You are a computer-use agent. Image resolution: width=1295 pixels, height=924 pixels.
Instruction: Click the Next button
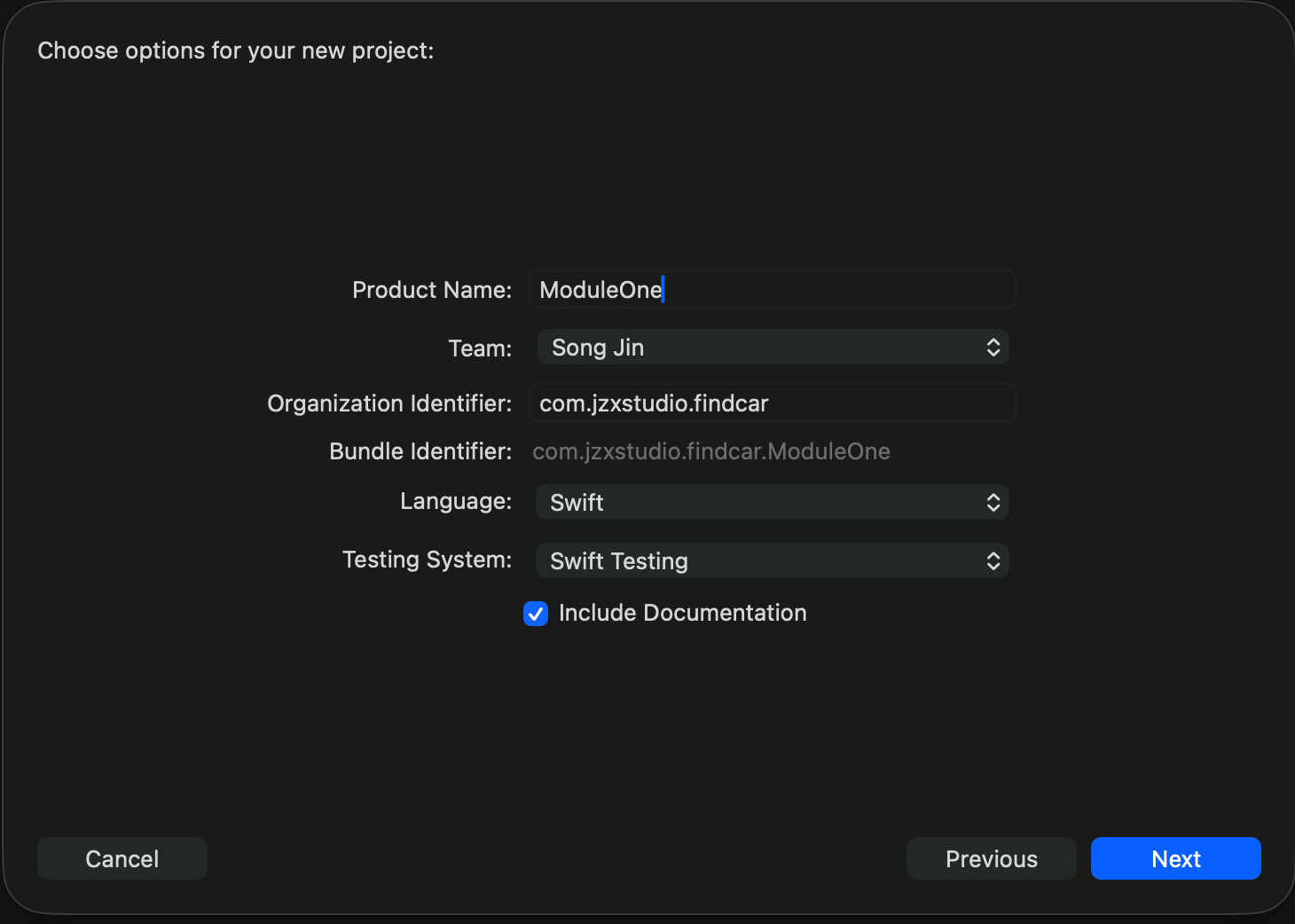1175,858
